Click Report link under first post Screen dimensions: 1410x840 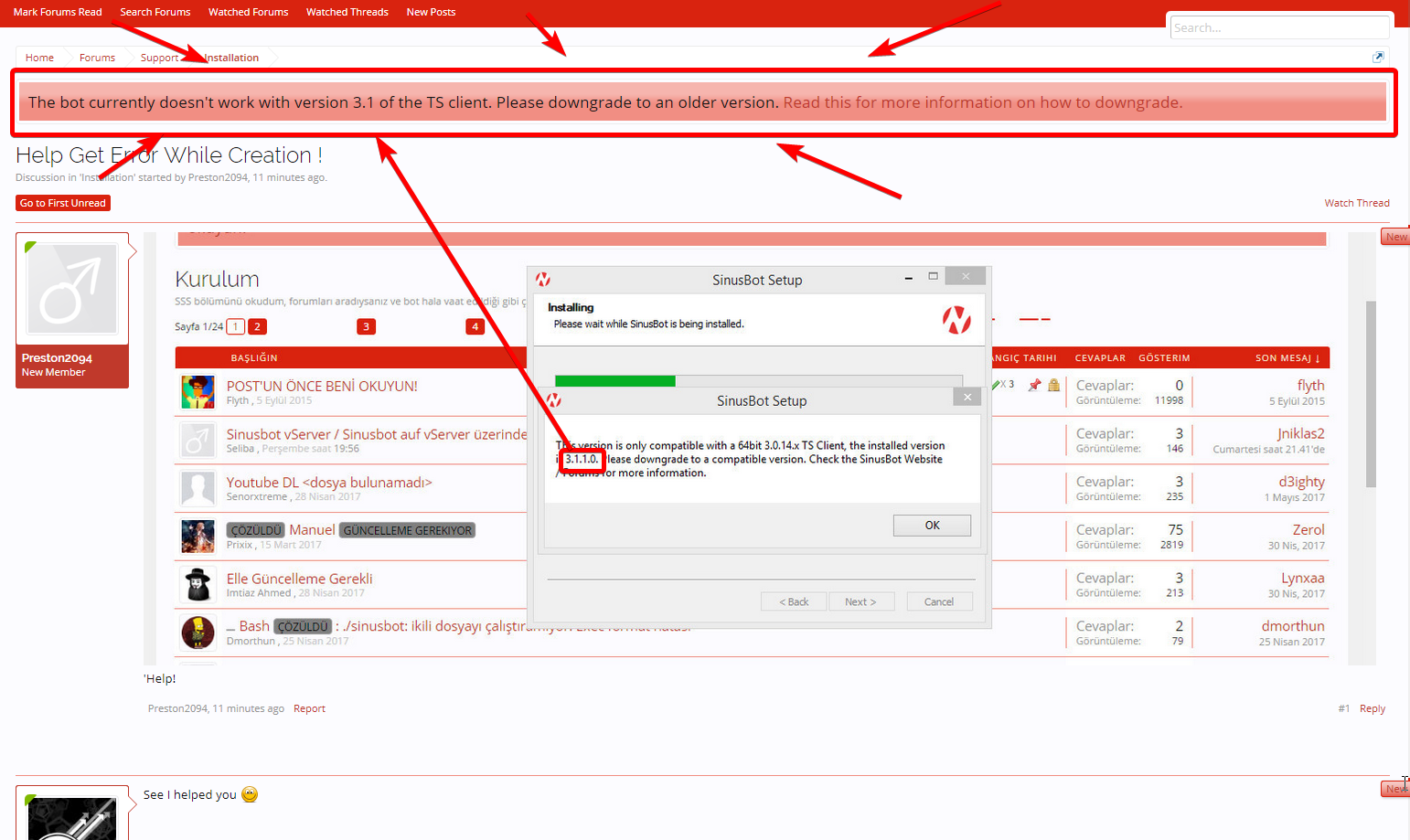click(x=309, y=708)
